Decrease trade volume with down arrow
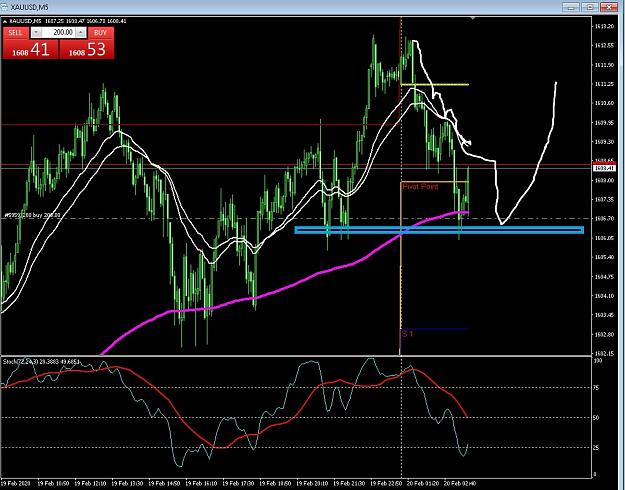Image resolution: width=625 pixels, height=490 pixels. coord(36,33)
